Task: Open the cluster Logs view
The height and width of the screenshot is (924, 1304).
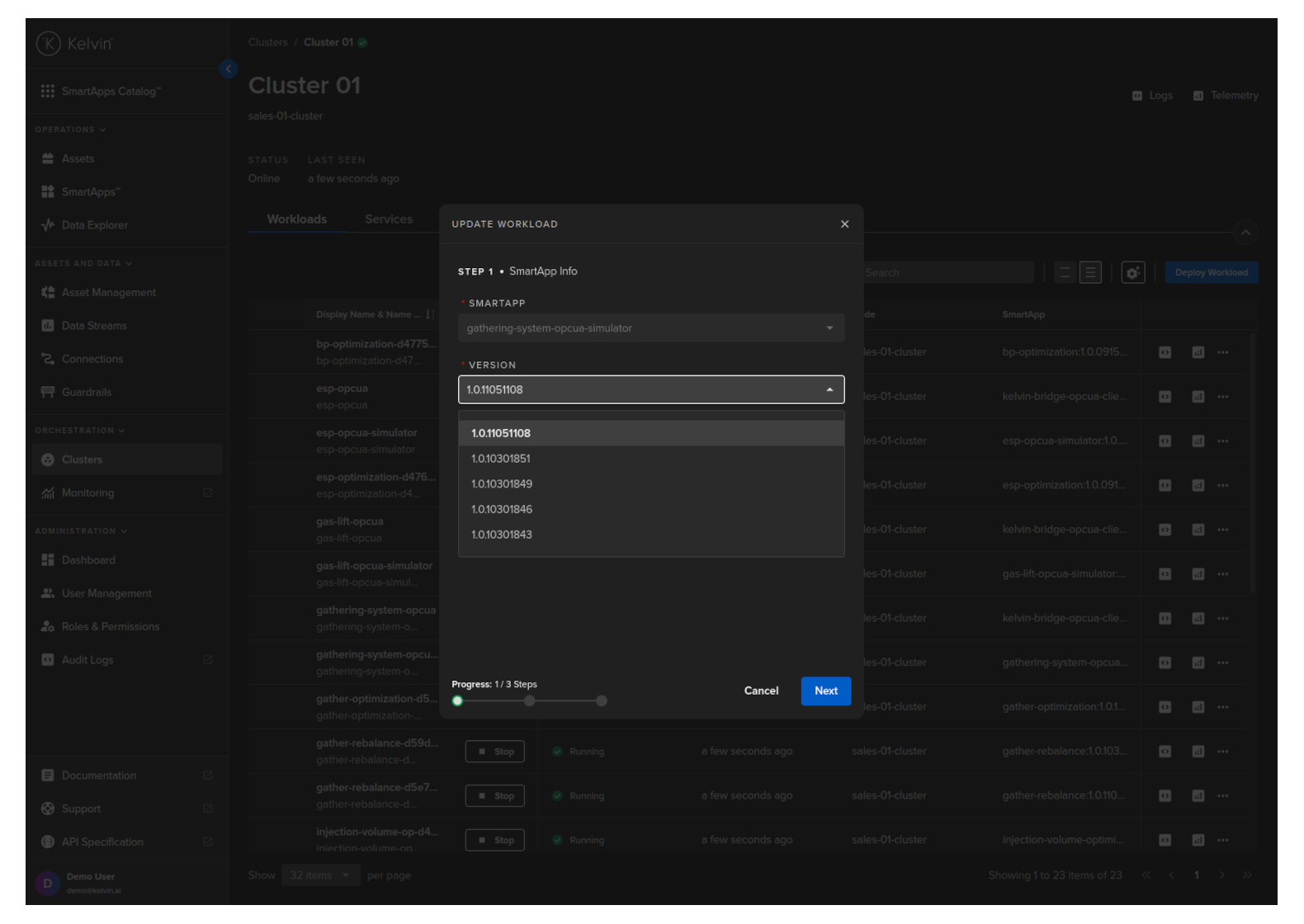Action: pyautogui.click(x=1153, y=96)
